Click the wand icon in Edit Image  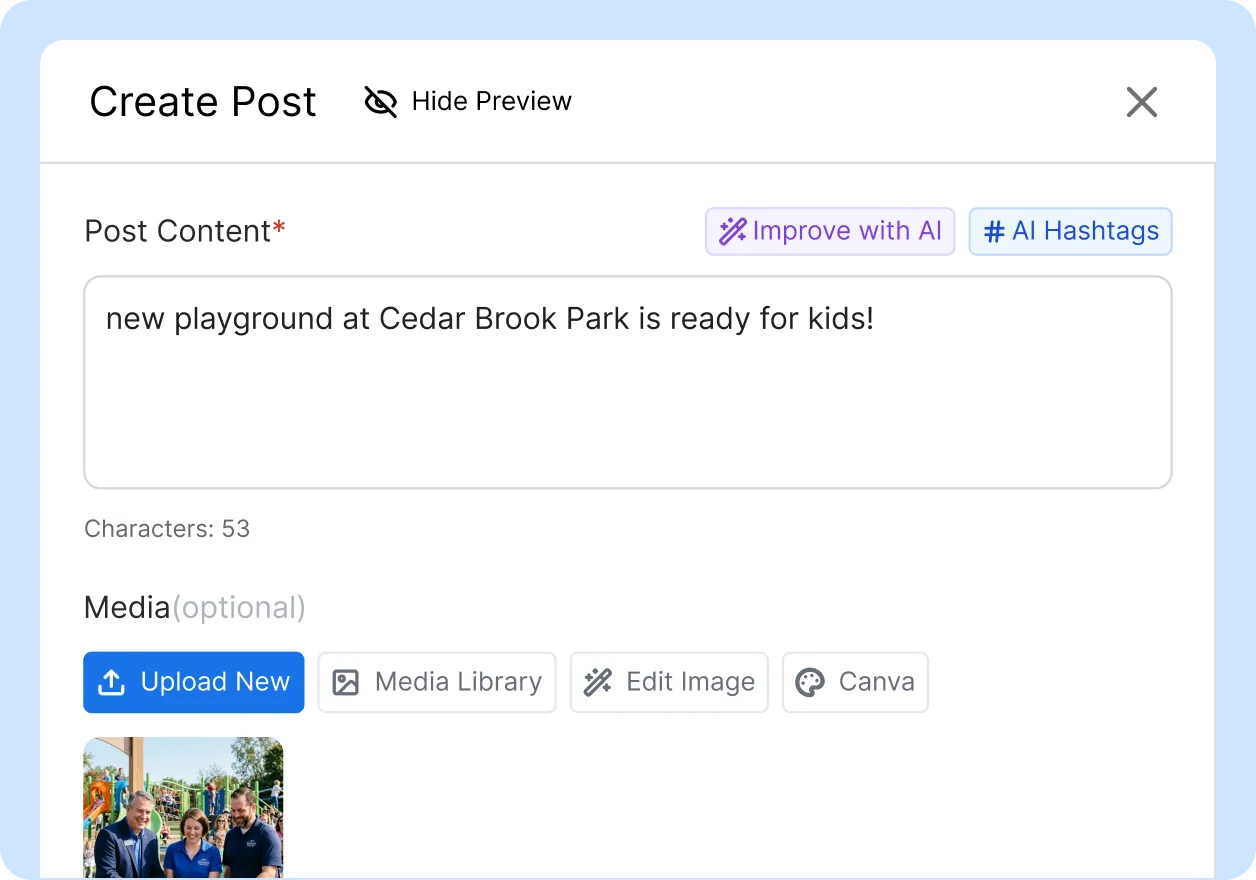598,683
